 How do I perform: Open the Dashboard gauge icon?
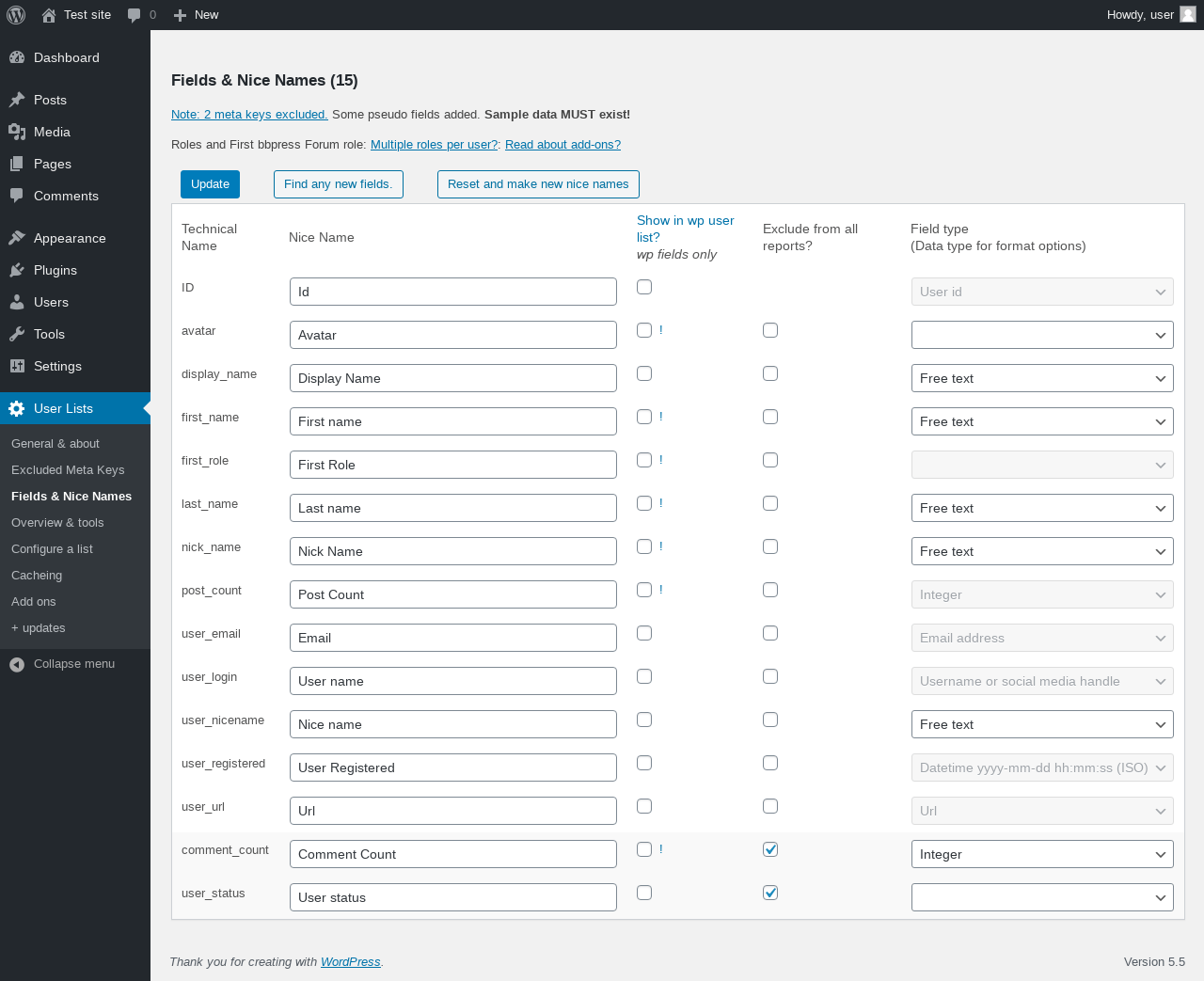(x=17, y=57)
